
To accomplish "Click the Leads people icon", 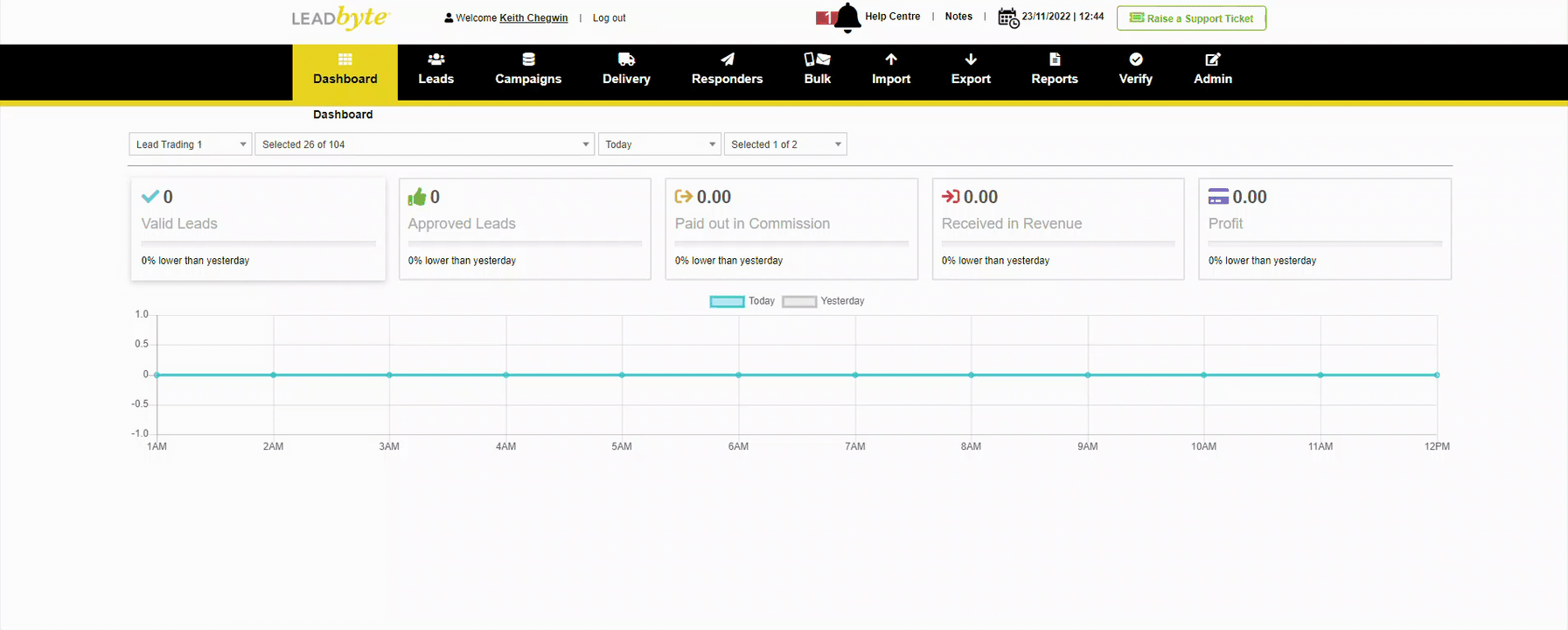I will [436, 59].
